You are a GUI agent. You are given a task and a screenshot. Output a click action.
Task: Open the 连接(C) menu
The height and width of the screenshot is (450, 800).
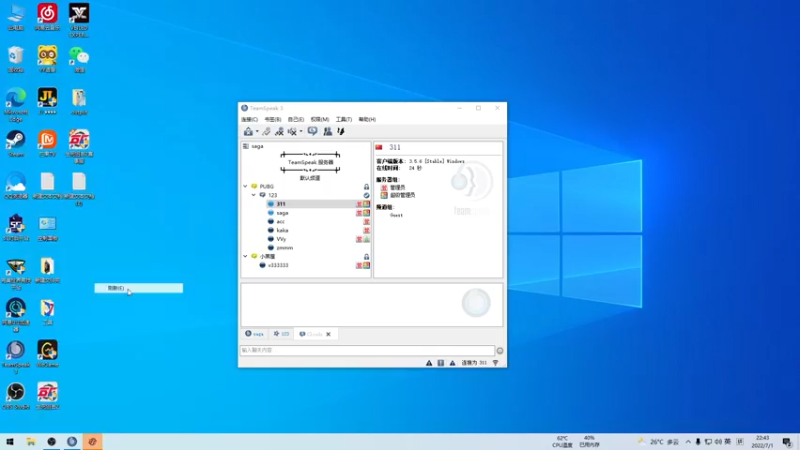coord(249,119)
